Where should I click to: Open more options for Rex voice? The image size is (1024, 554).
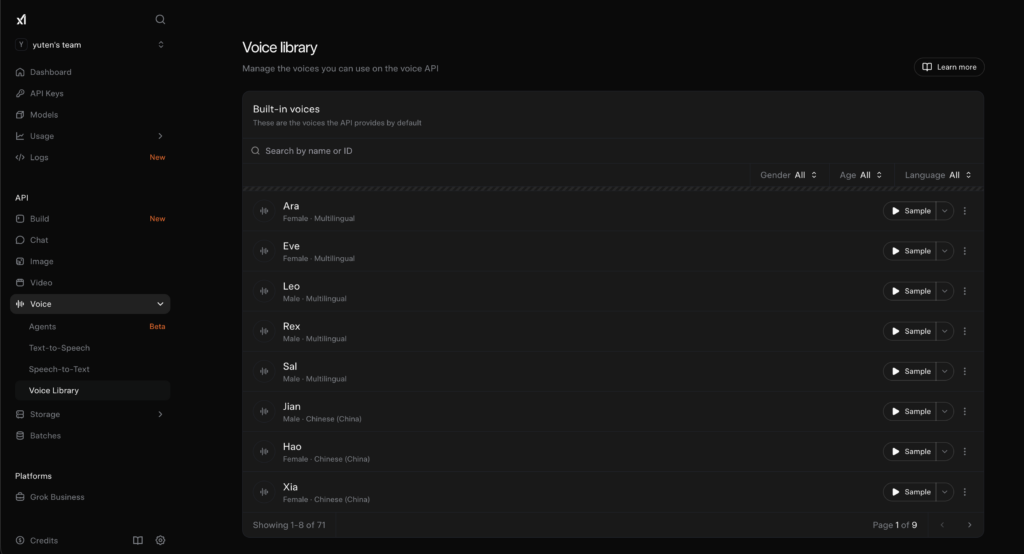[x=965, y=331]
